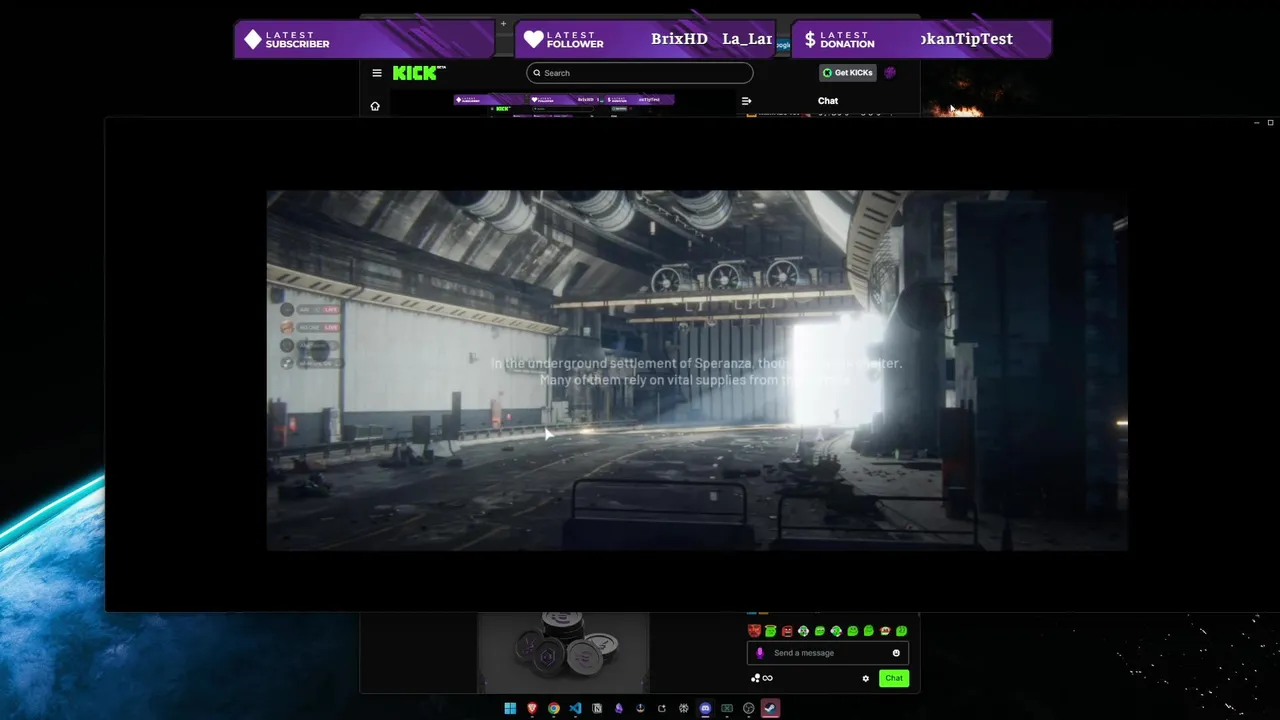Open the purple crystal Obsidian taskbar icon

click(618, 708)
